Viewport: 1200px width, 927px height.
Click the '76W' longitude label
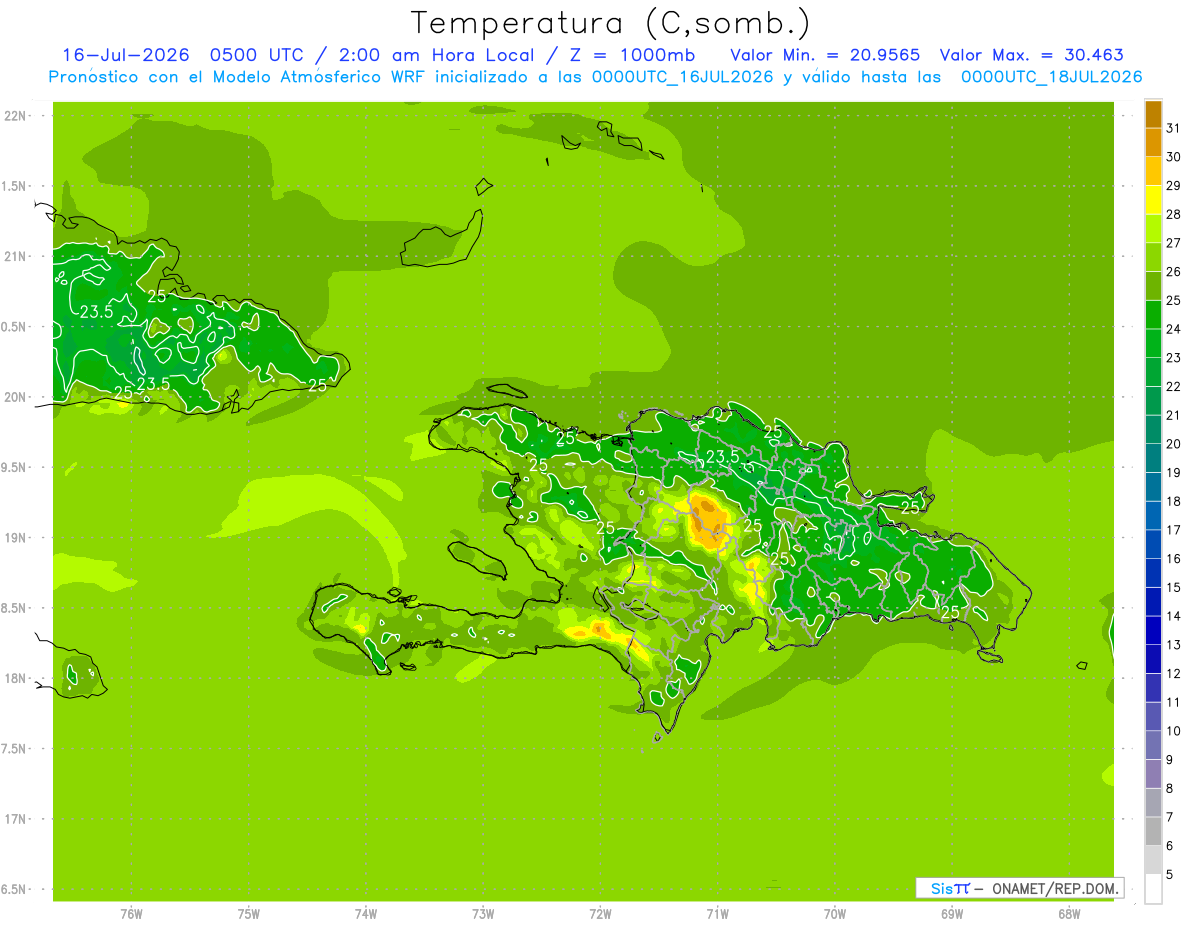pos(131,914)
